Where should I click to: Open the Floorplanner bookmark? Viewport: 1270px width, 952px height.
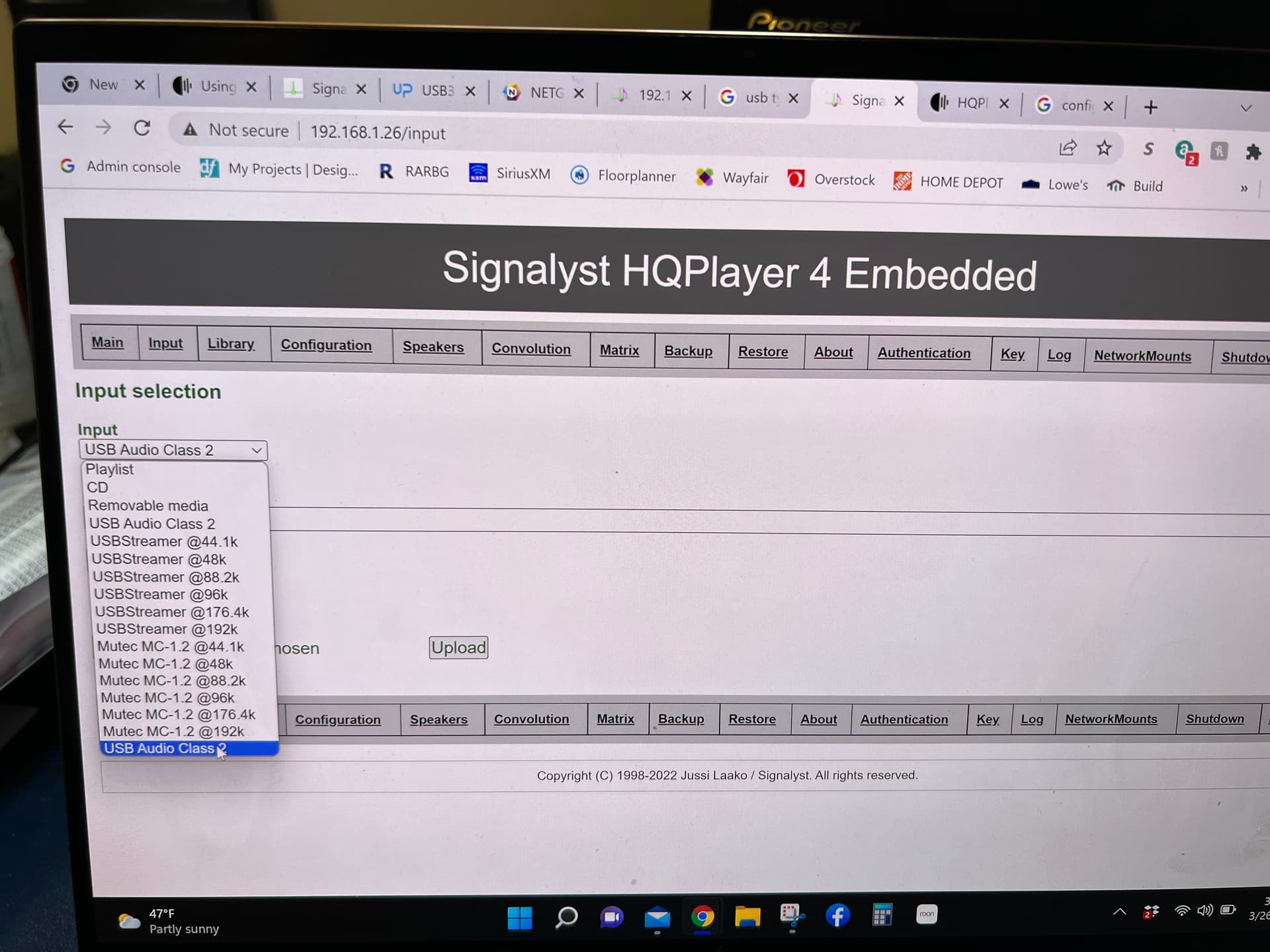(x=623, y=176)
